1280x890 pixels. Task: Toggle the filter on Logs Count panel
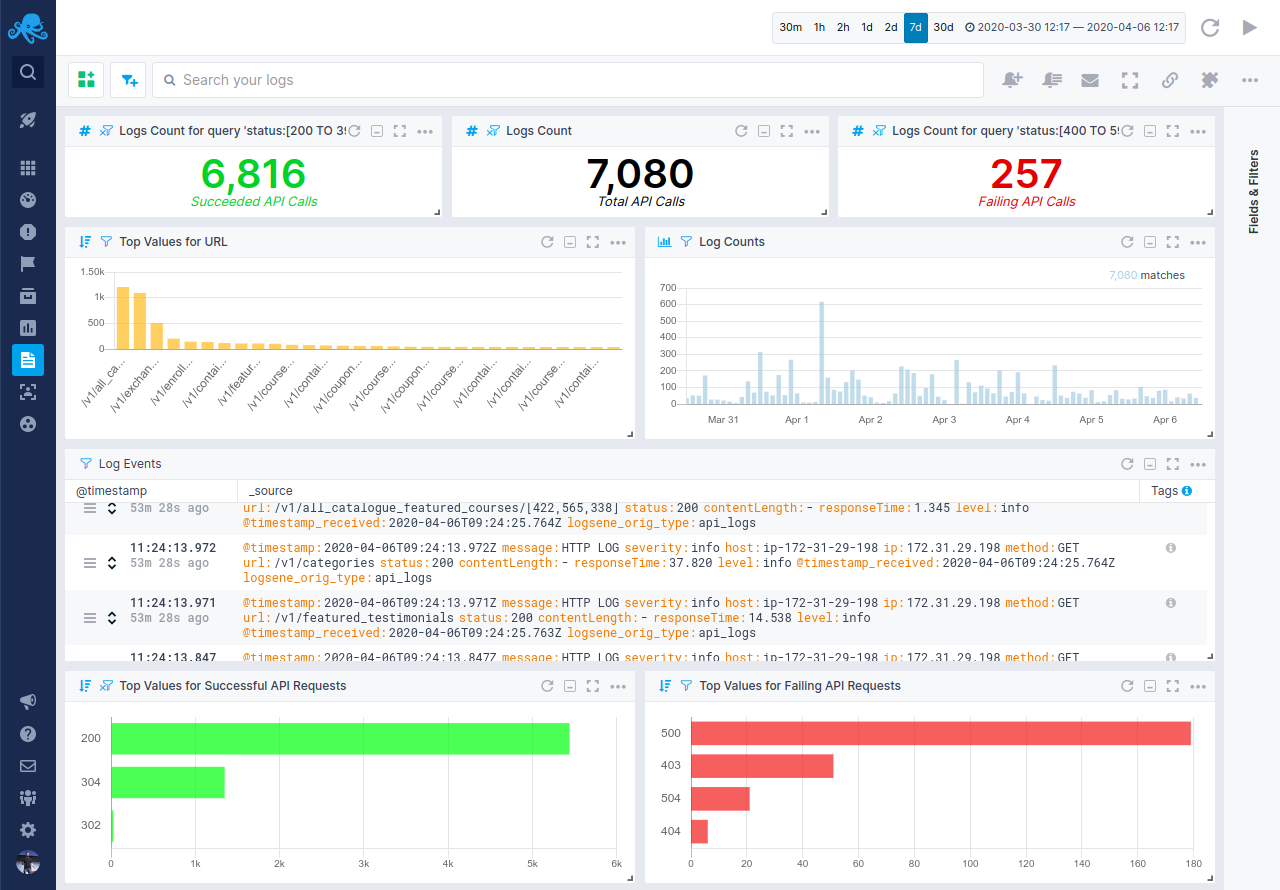coord(492,130)
